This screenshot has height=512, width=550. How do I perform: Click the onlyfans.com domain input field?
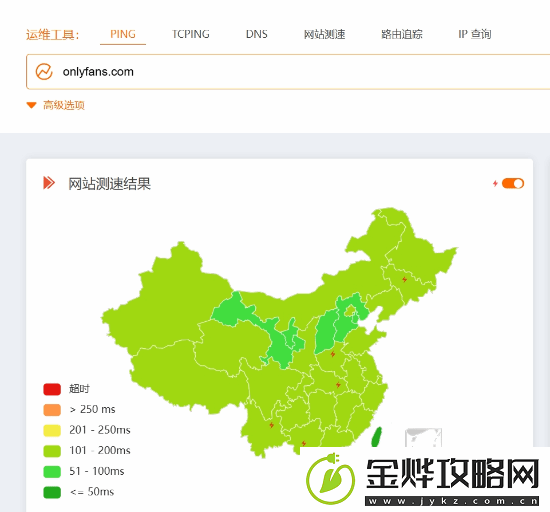click(x=288, y=72)
